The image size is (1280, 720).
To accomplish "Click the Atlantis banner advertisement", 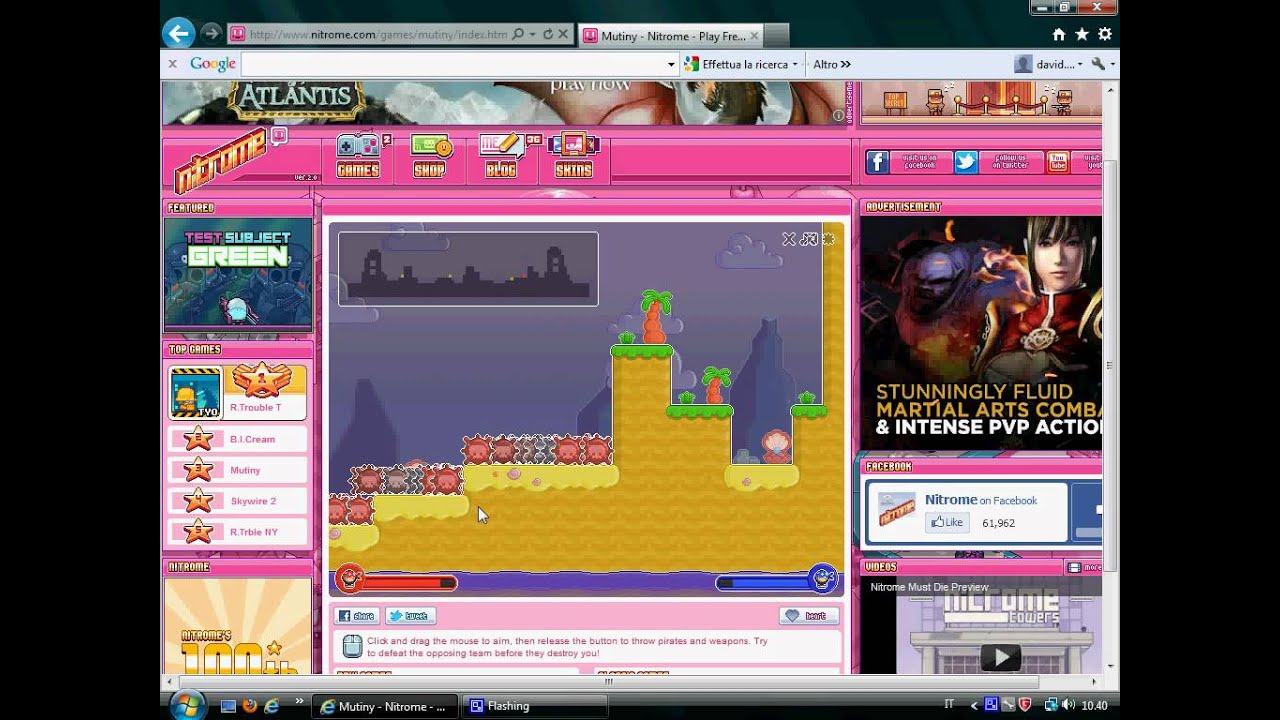I will point(502,103).
